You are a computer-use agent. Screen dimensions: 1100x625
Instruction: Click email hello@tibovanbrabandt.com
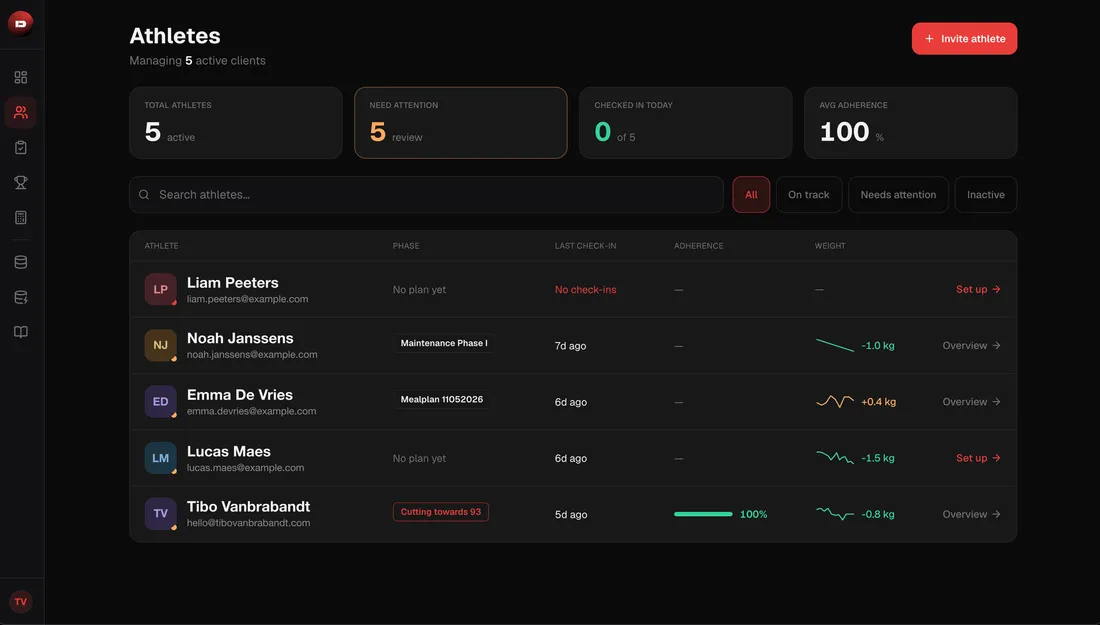[x=248, y=523]
